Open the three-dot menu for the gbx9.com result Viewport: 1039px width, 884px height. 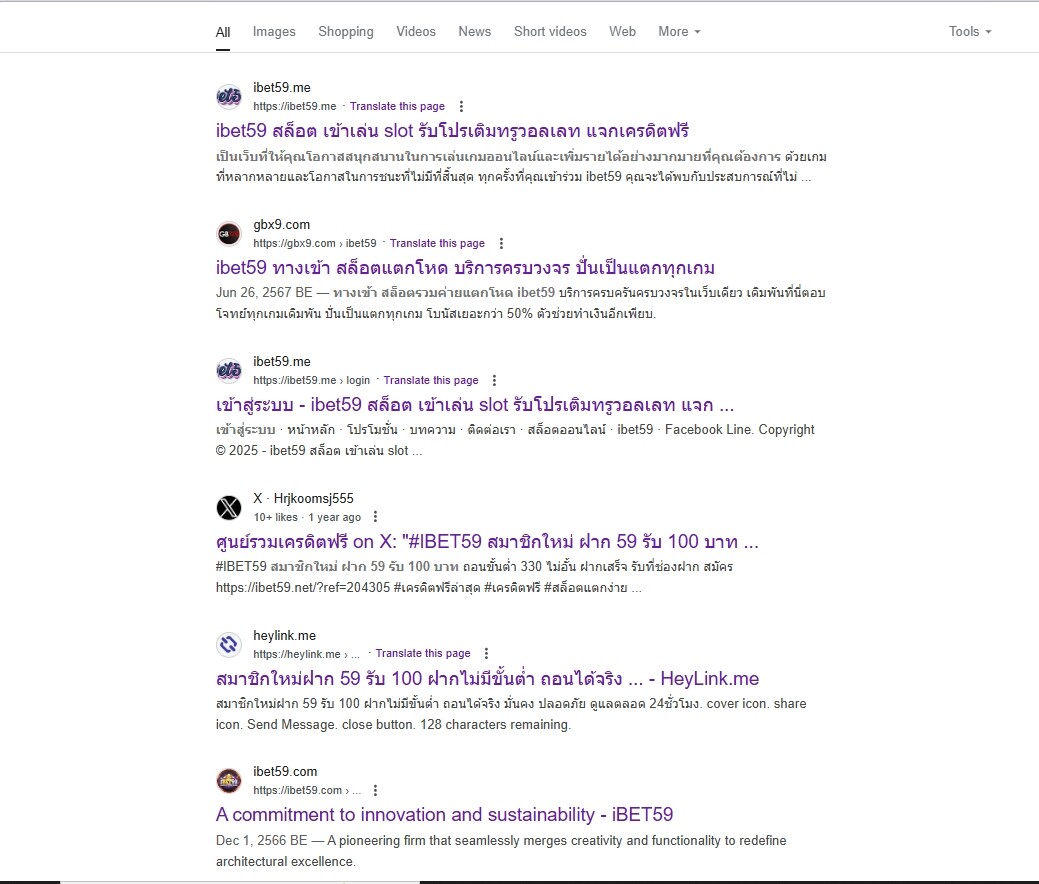tap(501, 243)
